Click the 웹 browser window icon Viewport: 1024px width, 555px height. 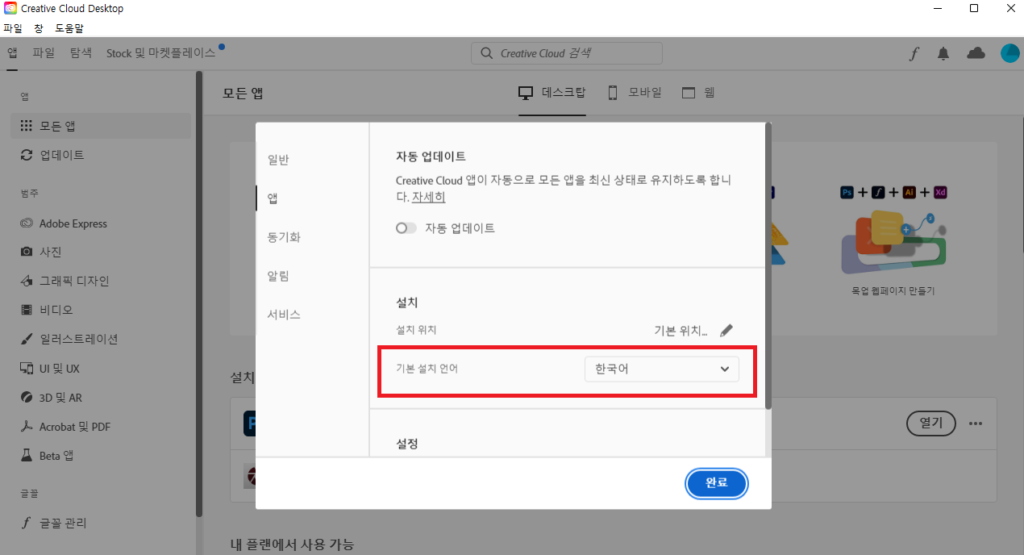688,93
